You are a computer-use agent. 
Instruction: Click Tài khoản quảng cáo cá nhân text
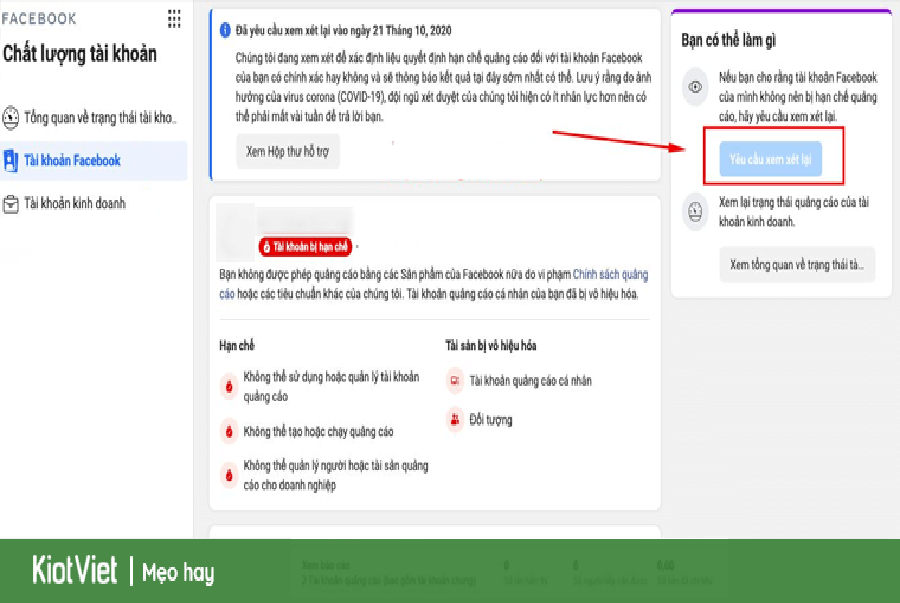pyautogui.click(x=530, y=381)
